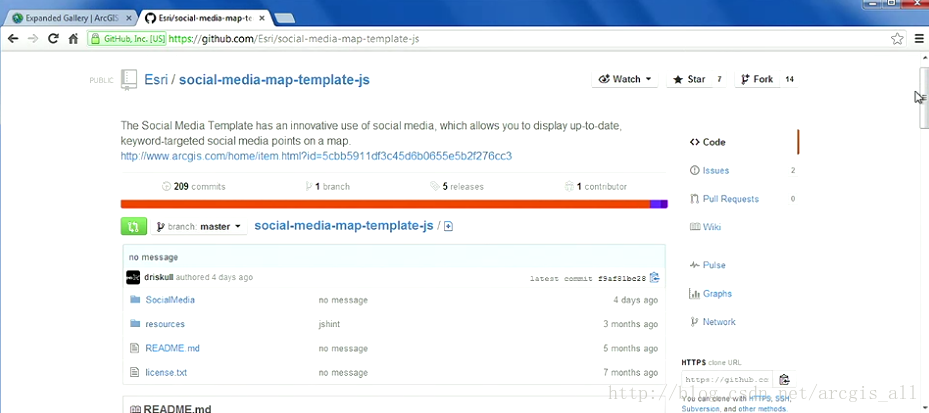Open the Watch dropdown
929x413 pixels.
click(x=625, y=79)
